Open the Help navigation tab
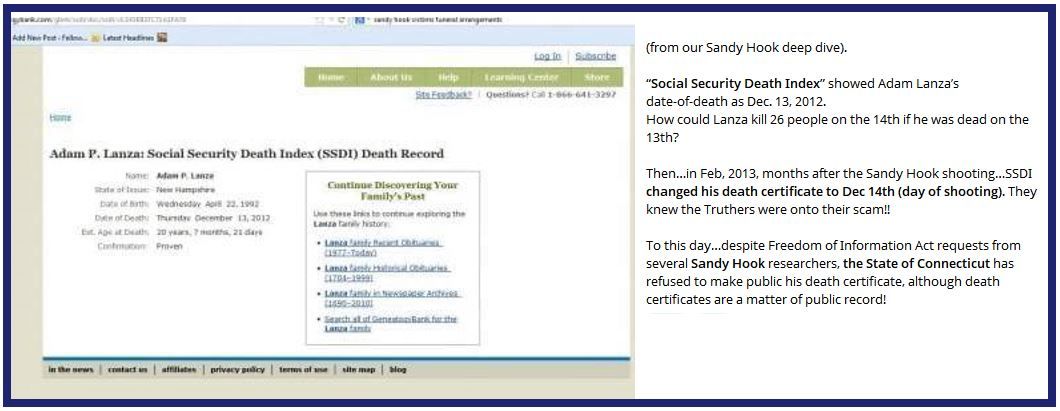This screenshot has width=1060, height=411. (x=448, y=77)
